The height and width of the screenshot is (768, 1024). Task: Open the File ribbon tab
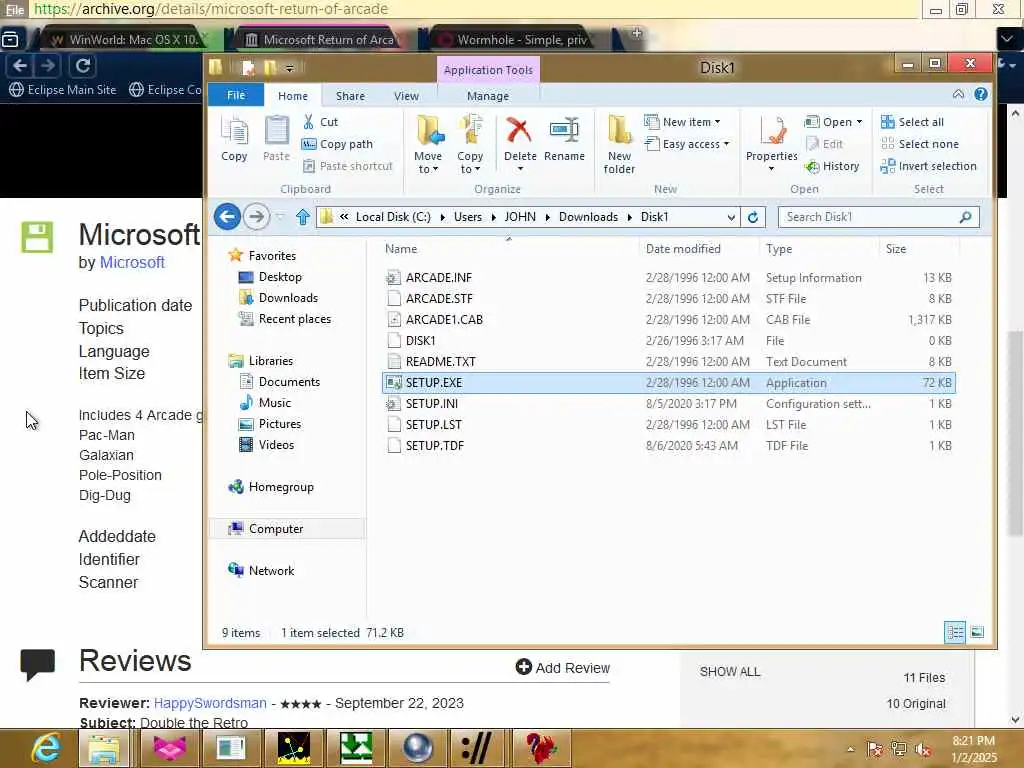click(236, 95)
